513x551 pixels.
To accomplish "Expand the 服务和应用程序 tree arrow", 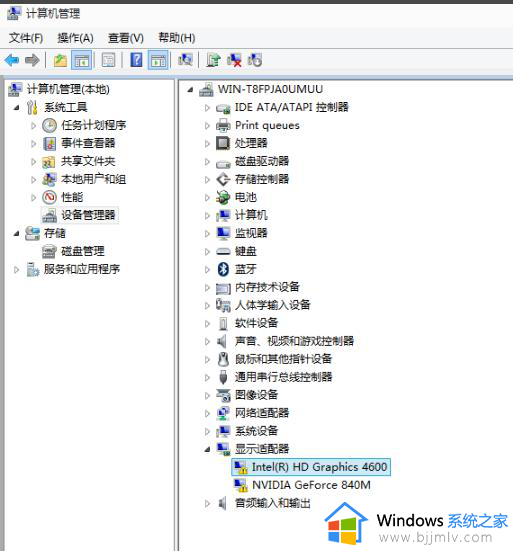I will [16, 270].
